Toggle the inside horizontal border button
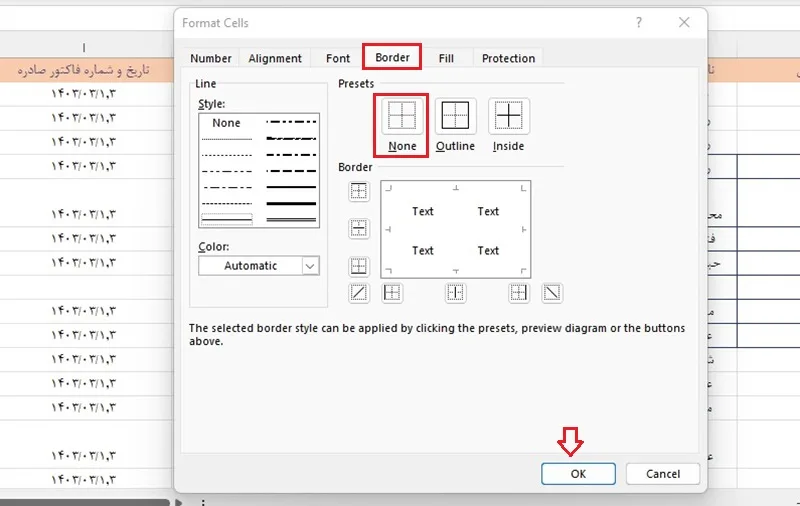This screenshot has width=800, height=506. pos(359,228)
